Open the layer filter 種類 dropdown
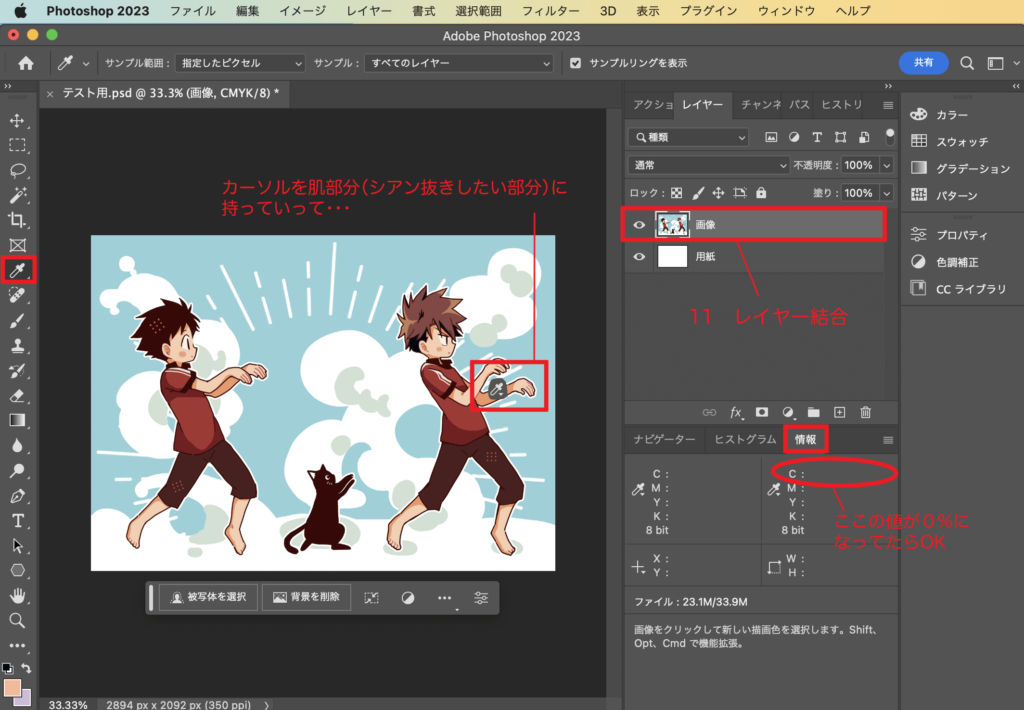1024x710 pixels. tap(689, 137)
